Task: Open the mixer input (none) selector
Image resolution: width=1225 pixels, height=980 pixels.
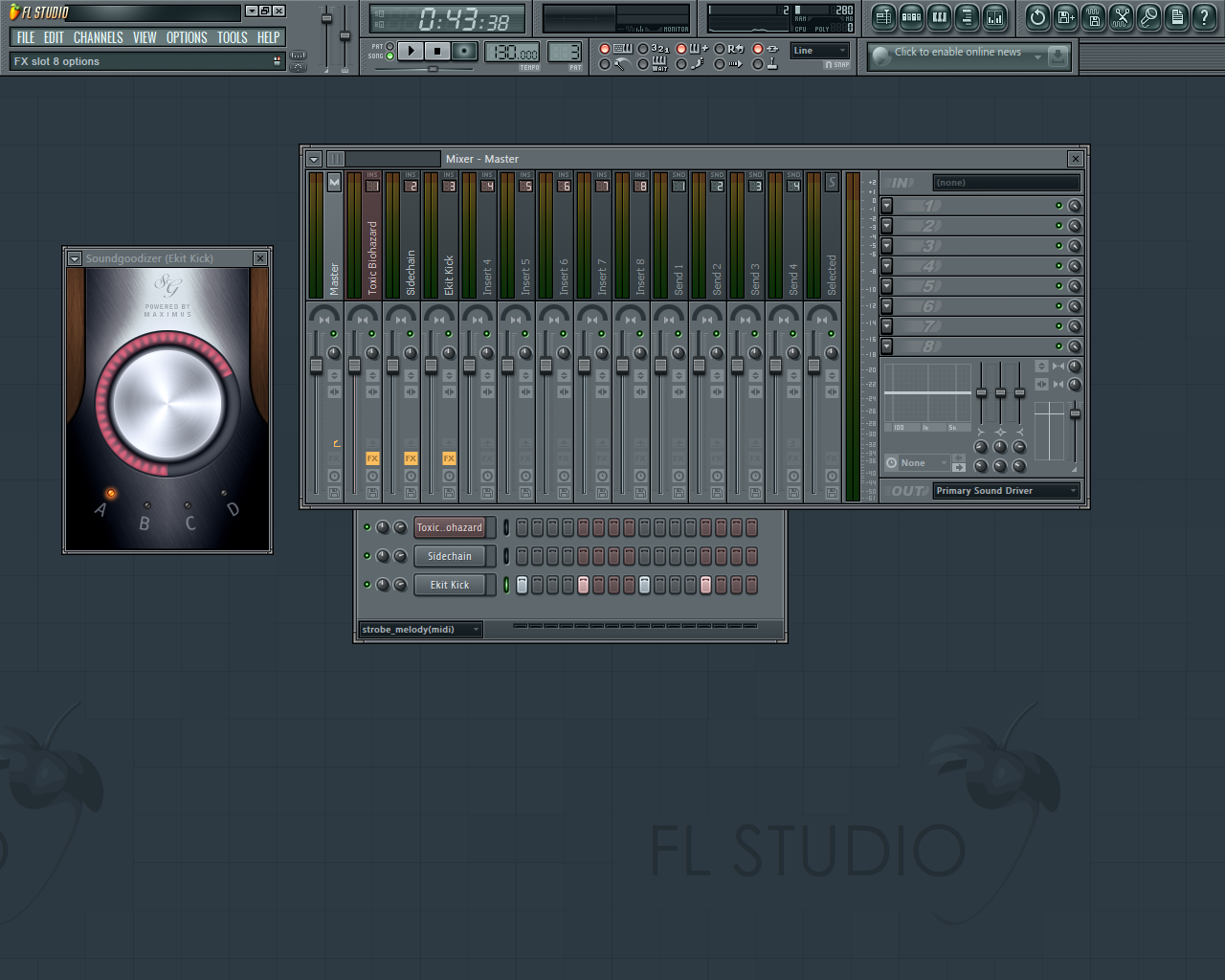Action: [1007, 183]
